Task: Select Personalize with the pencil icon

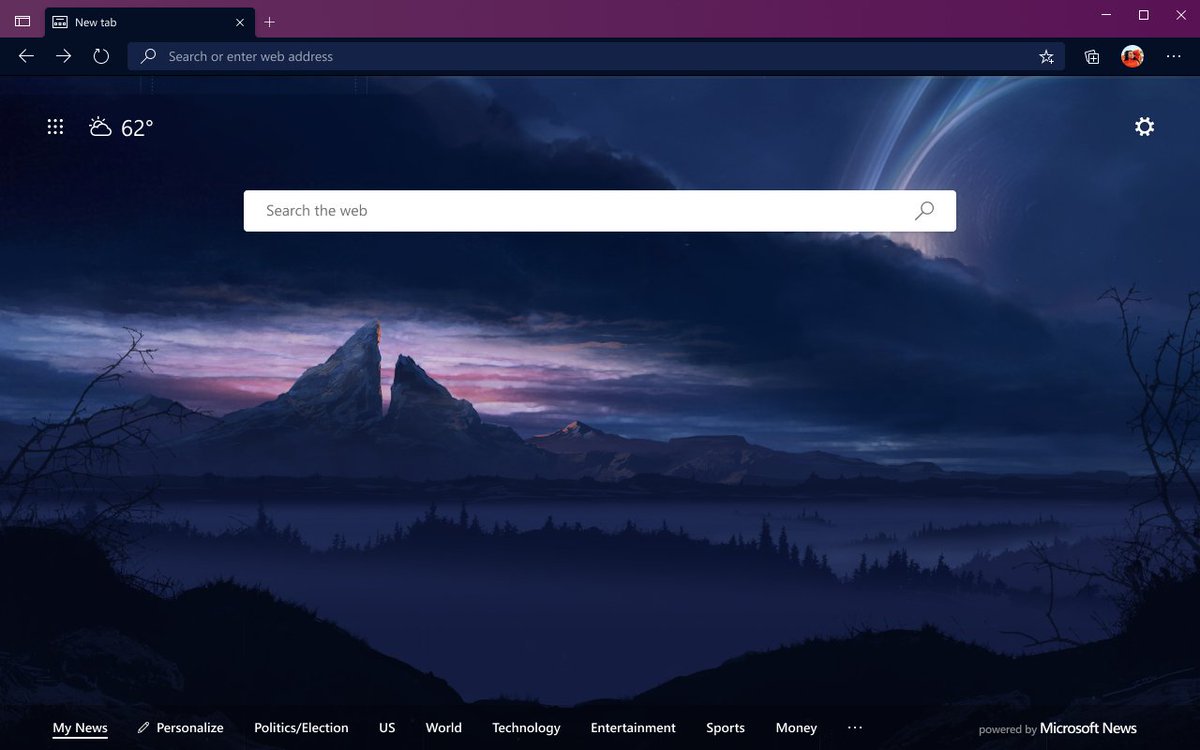Action: 180,728
